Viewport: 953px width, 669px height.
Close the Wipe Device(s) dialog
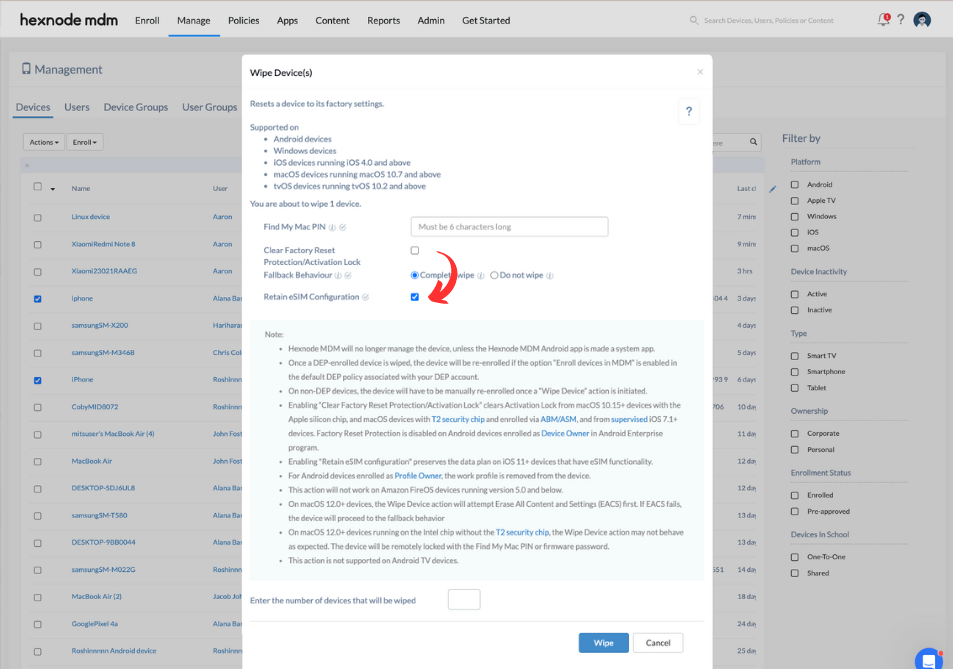(x=700, y=72)
